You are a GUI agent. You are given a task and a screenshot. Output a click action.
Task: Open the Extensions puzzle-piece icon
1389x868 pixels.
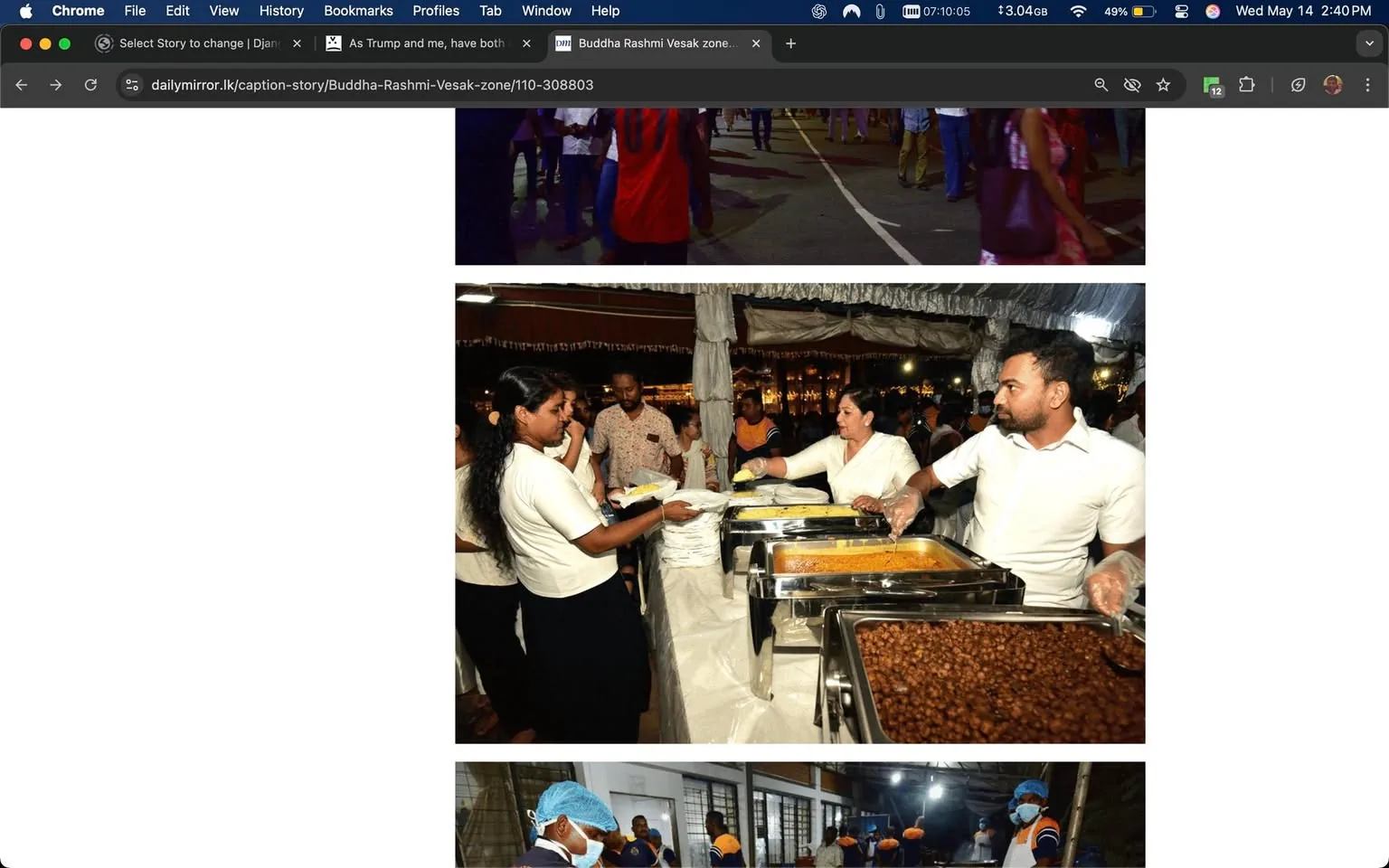tap(1246, 84)
